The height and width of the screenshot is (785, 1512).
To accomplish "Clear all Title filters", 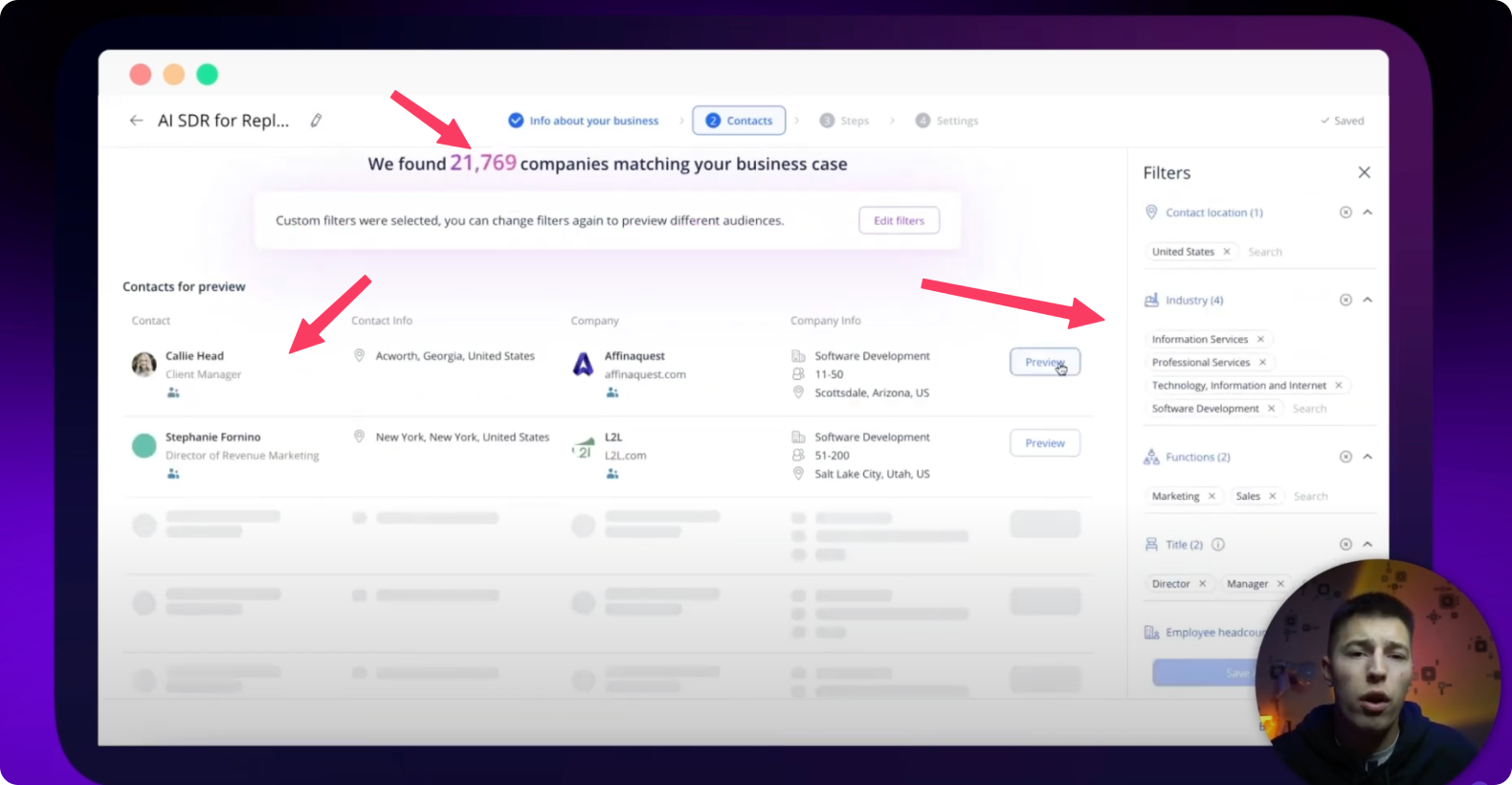I will (1345, 544).
